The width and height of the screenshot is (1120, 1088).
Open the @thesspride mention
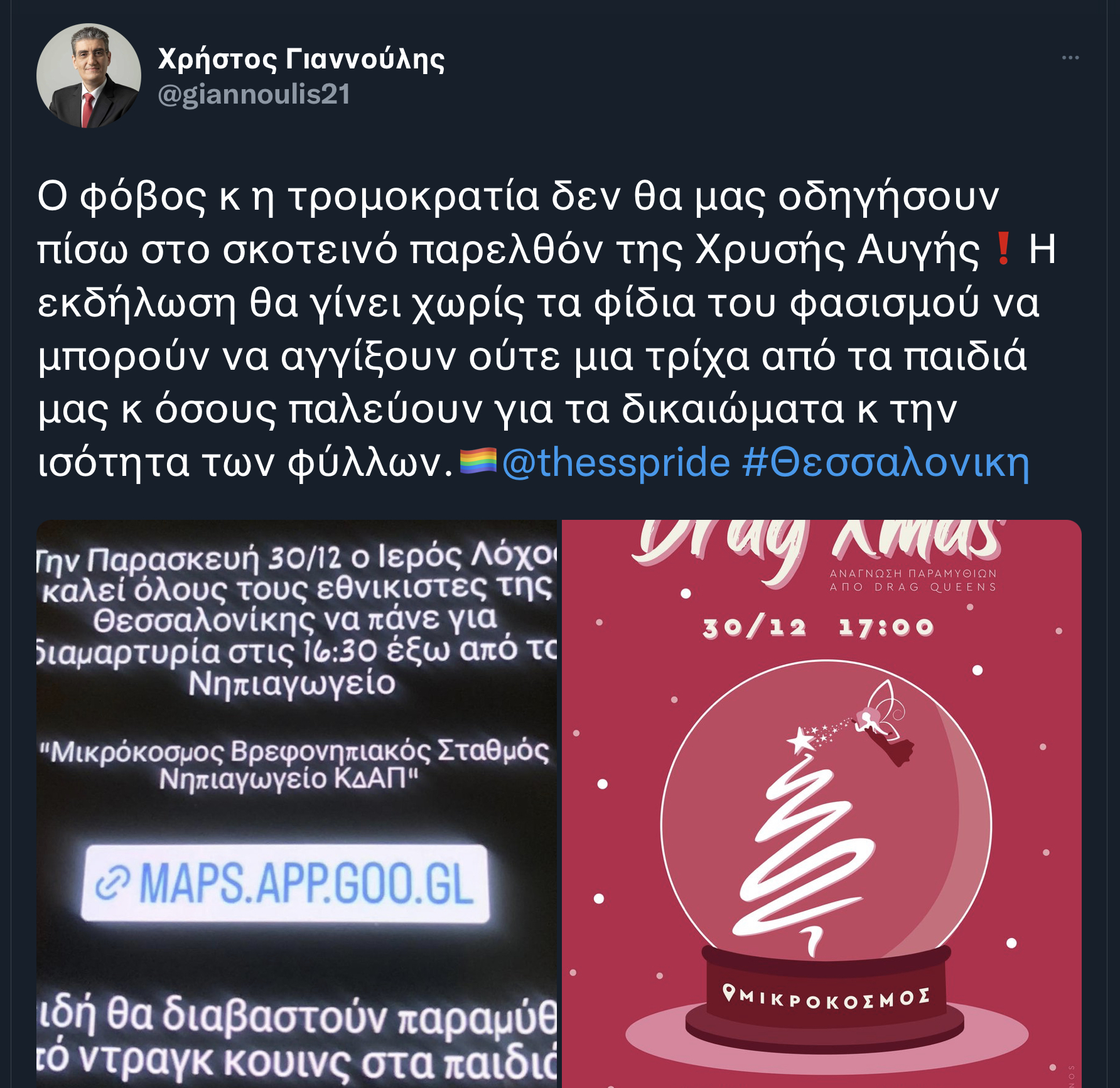coord(616,463)
